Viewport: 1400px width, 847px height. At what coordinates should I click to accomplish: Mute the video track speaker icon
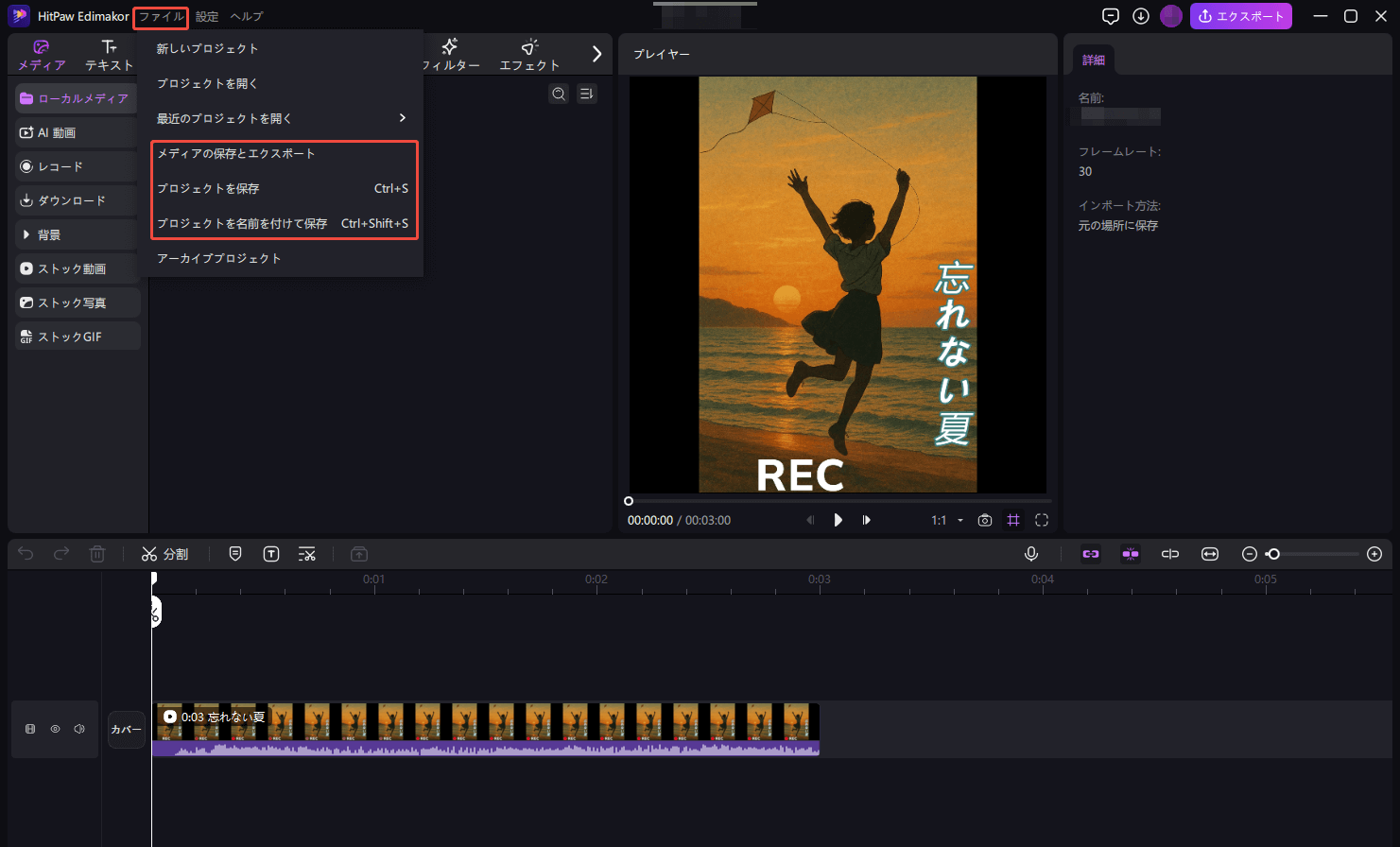[79, 729]
